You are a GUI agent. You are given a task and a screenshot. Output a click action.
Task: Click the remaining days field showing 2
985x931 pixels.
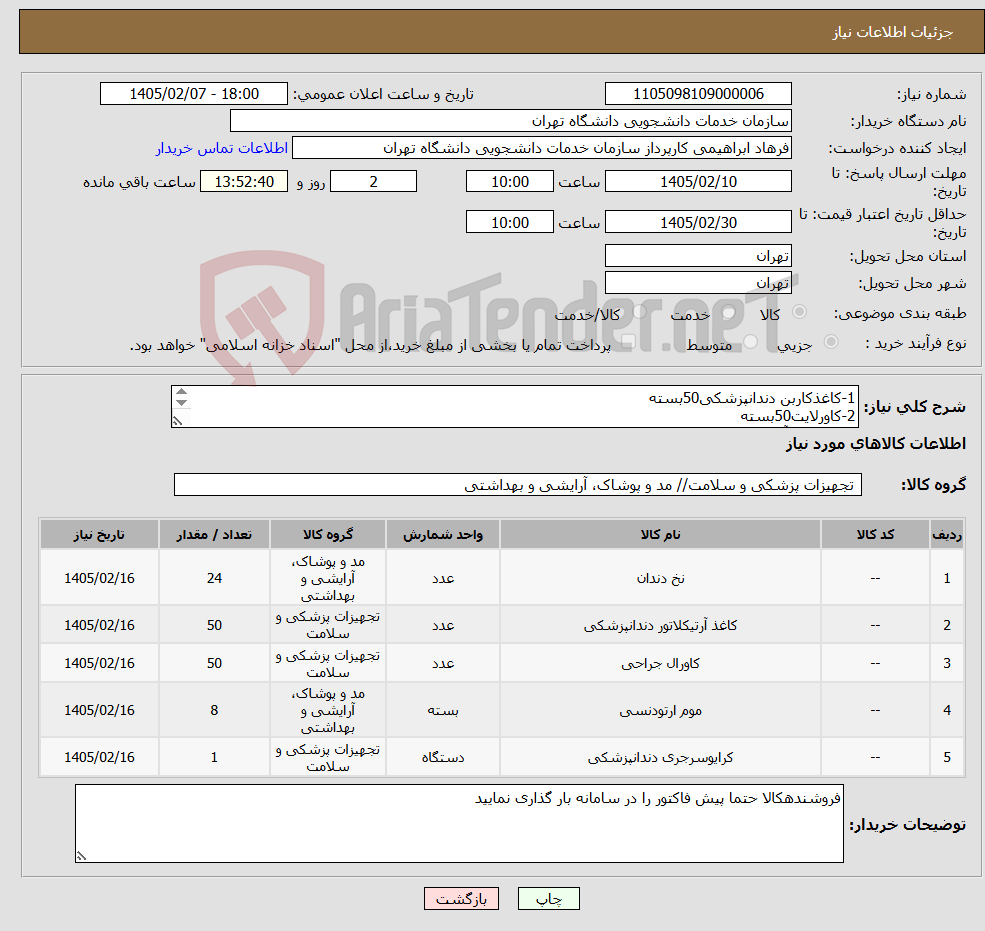click(x=373, y=182)
